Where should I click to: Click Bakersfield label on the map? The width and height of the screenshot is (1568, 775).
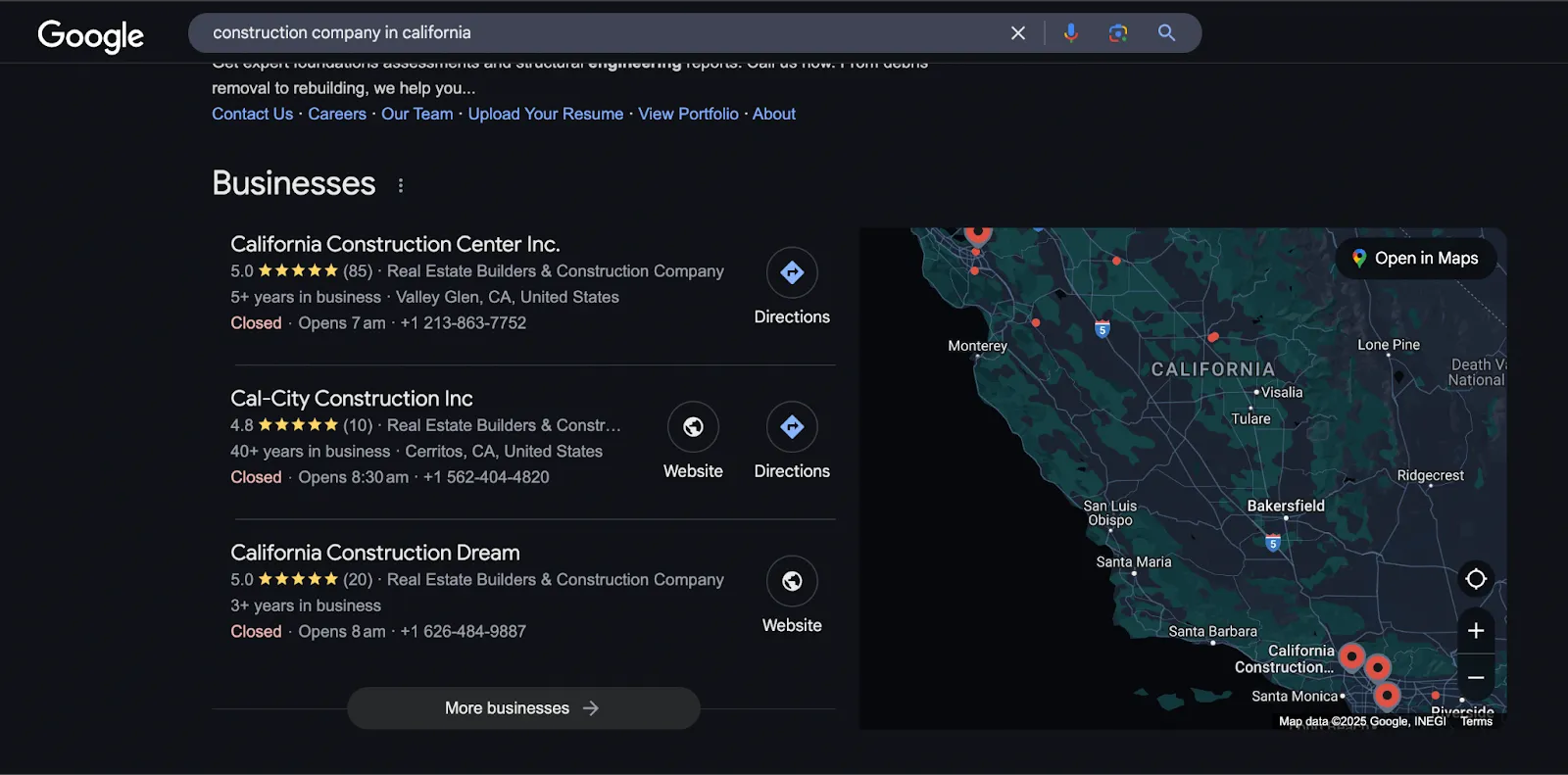pyautogui.click(x=1286, y=506)
